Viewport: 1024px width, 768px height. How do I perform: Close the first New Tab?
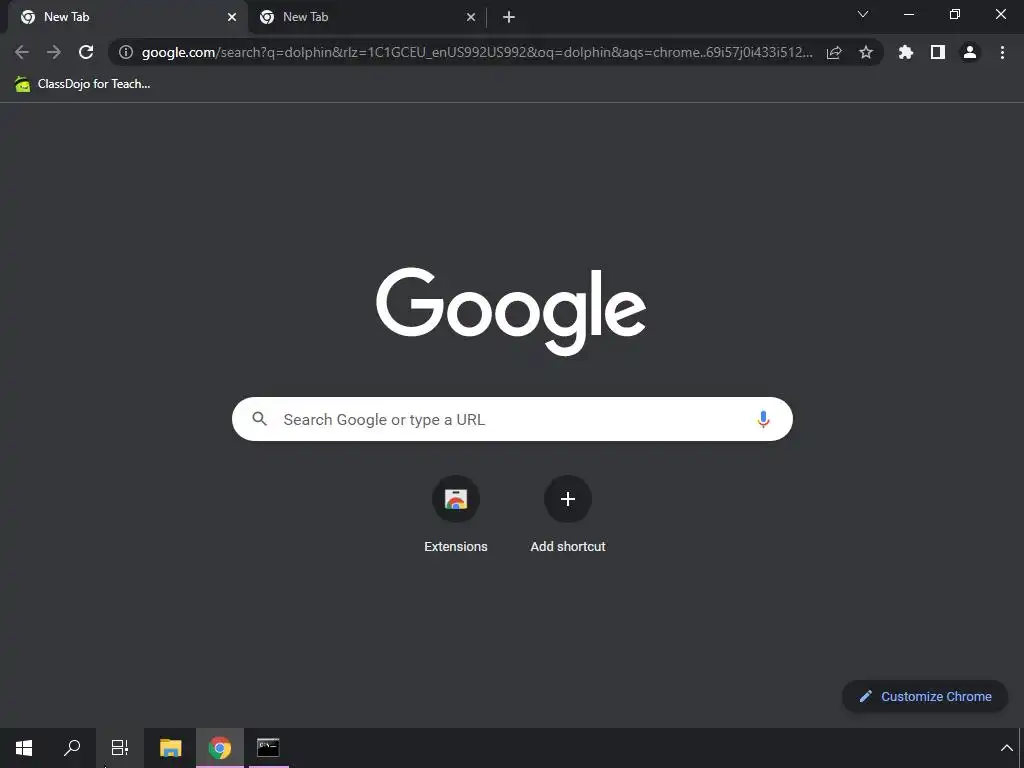pyautogui.click(x=232, y=17)
